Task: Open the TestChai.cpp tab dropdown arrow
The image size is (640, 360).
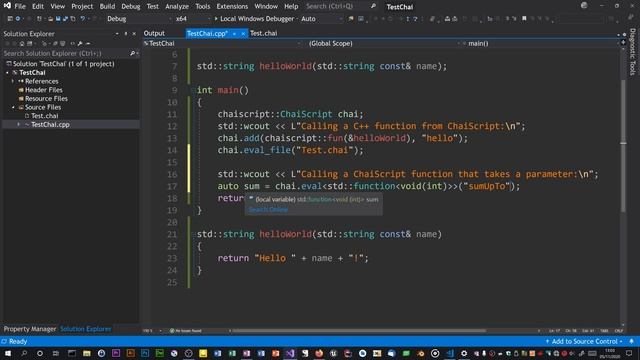Action: pos(234,33)
